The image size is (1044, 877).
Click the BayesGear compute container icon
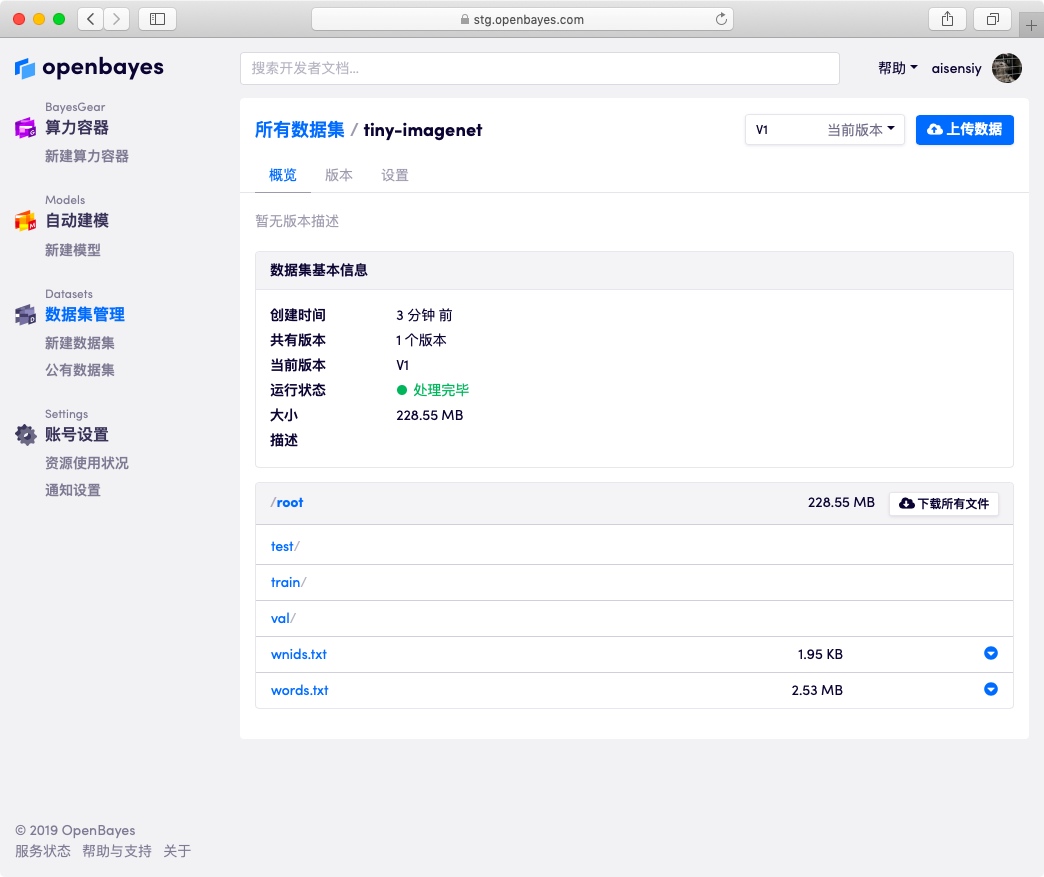pos(25,127)
